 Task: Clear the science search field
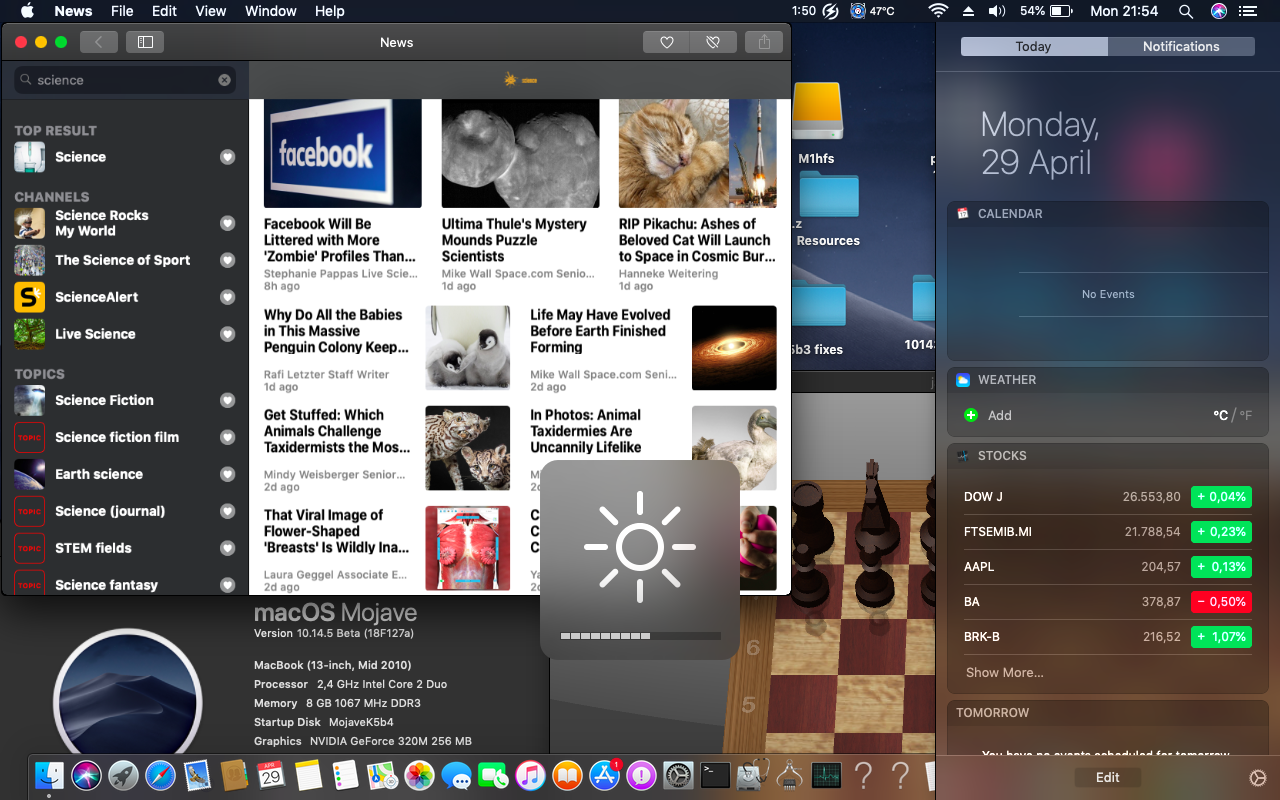coord(224,80)
